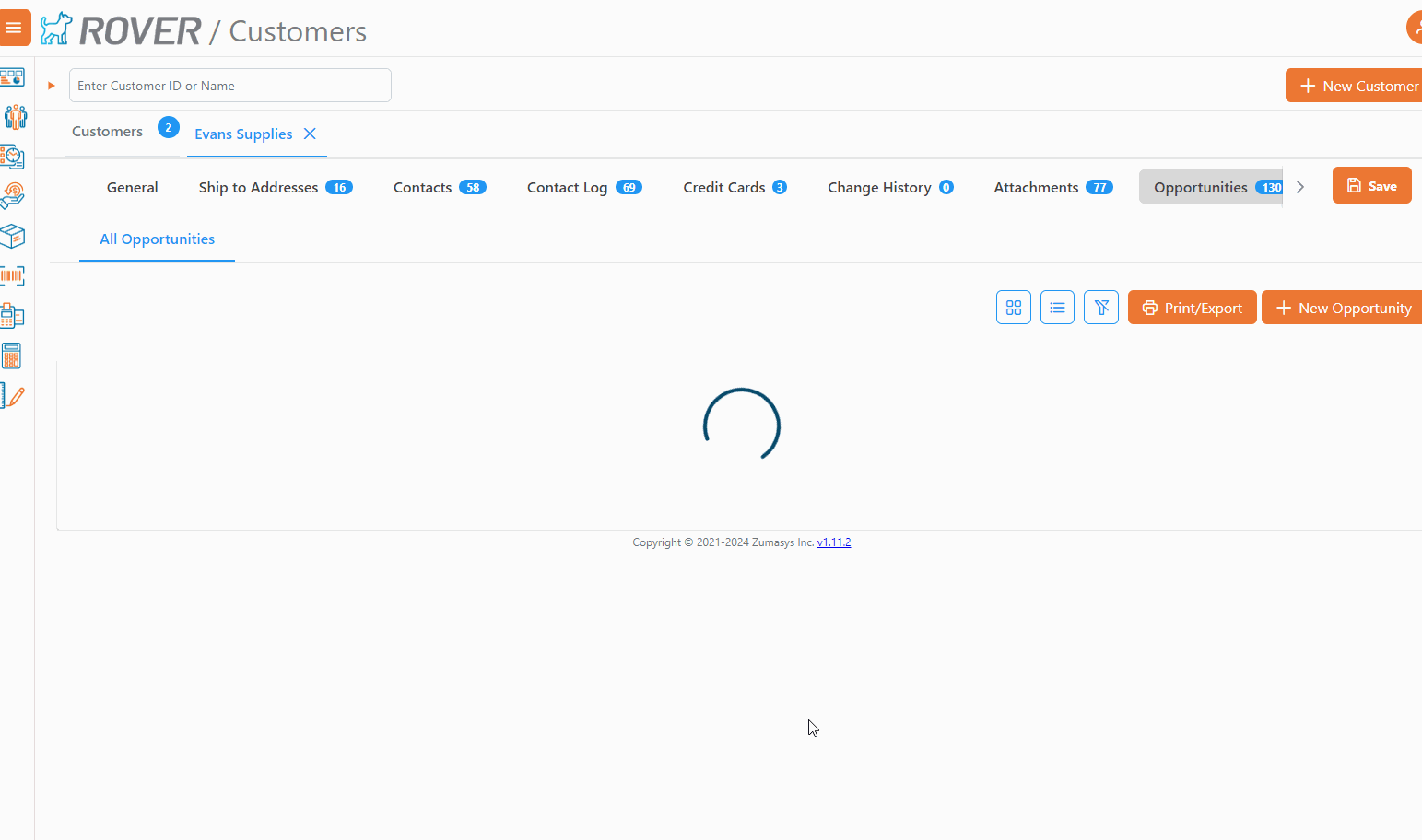Open the hamburger navigation menu
The image size is (1422, 840).
(14, 28)
